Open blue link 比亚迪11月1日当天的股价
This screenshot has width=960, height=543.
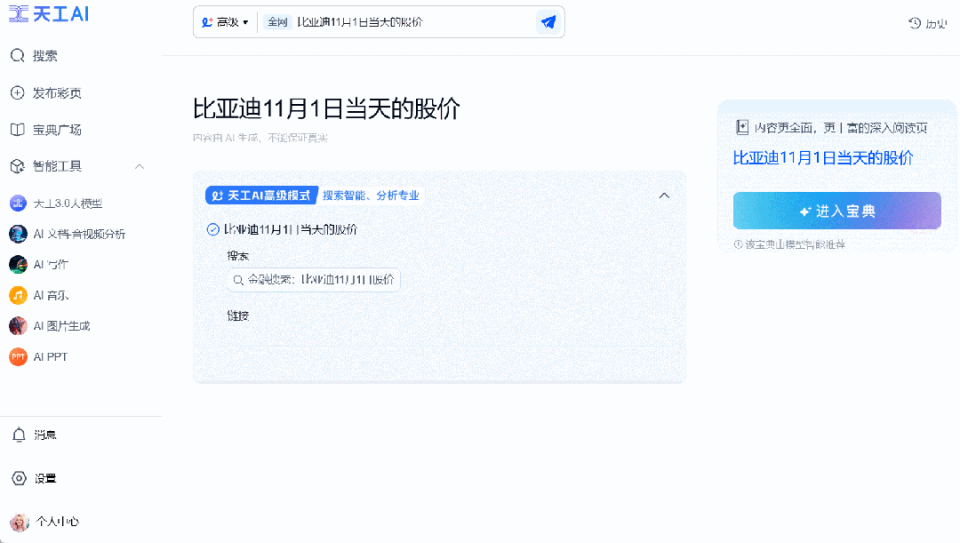[x=823, y=158]
